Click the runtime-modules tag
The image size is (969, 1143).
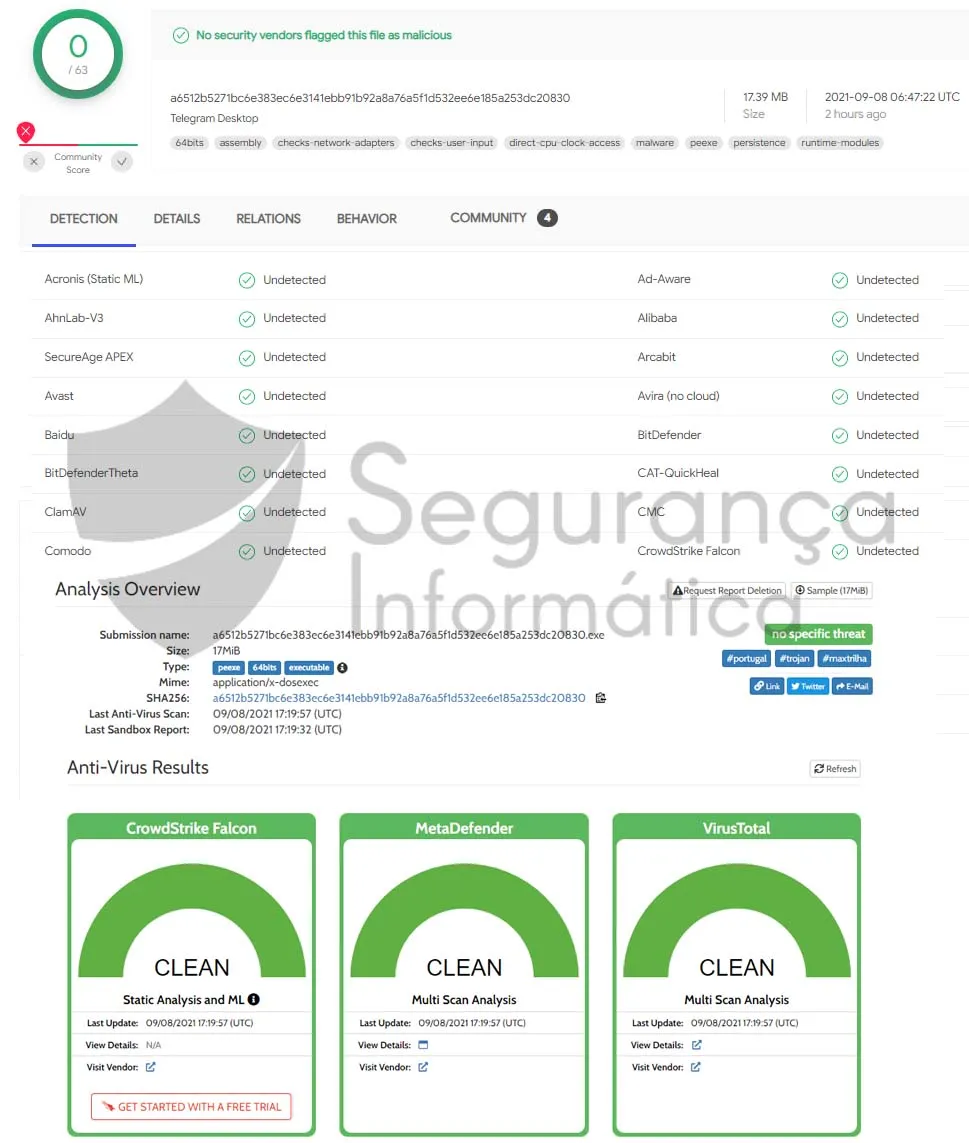(x=840, y=143)
